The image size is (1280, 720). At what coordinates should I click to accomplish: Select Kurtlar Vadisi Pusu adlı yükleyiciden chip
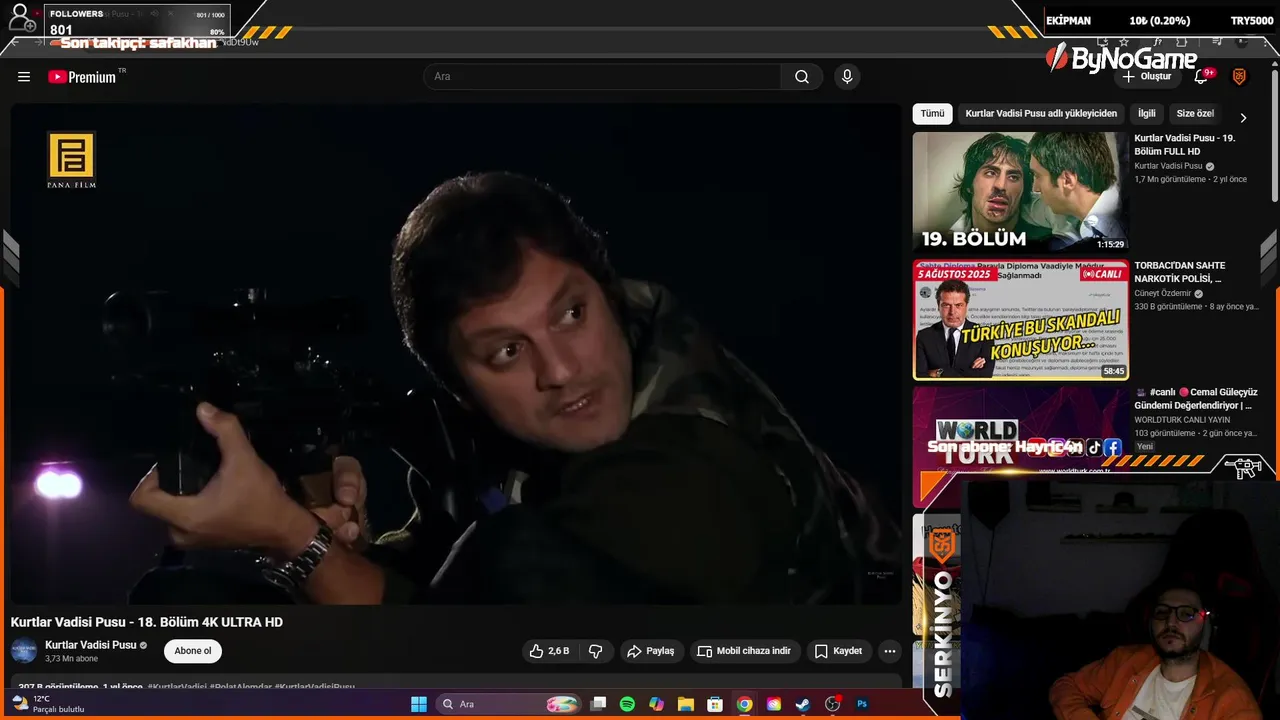pyautogui.click(x=1041, y=114)
